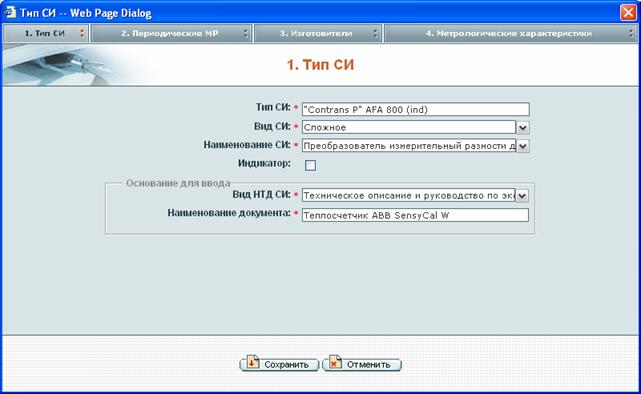Viewport: 641px width, 394px height.
Task: Go to Метрологические характеристики tab
Action: (x=510, y=34)
